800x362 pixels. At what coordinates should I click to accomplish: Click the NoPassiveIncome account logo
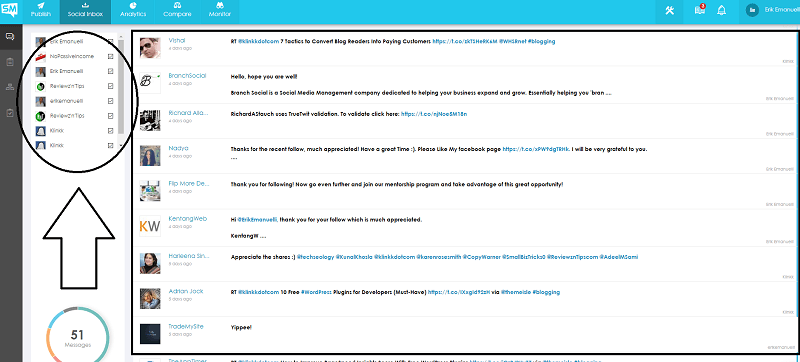tap(41, 57)
